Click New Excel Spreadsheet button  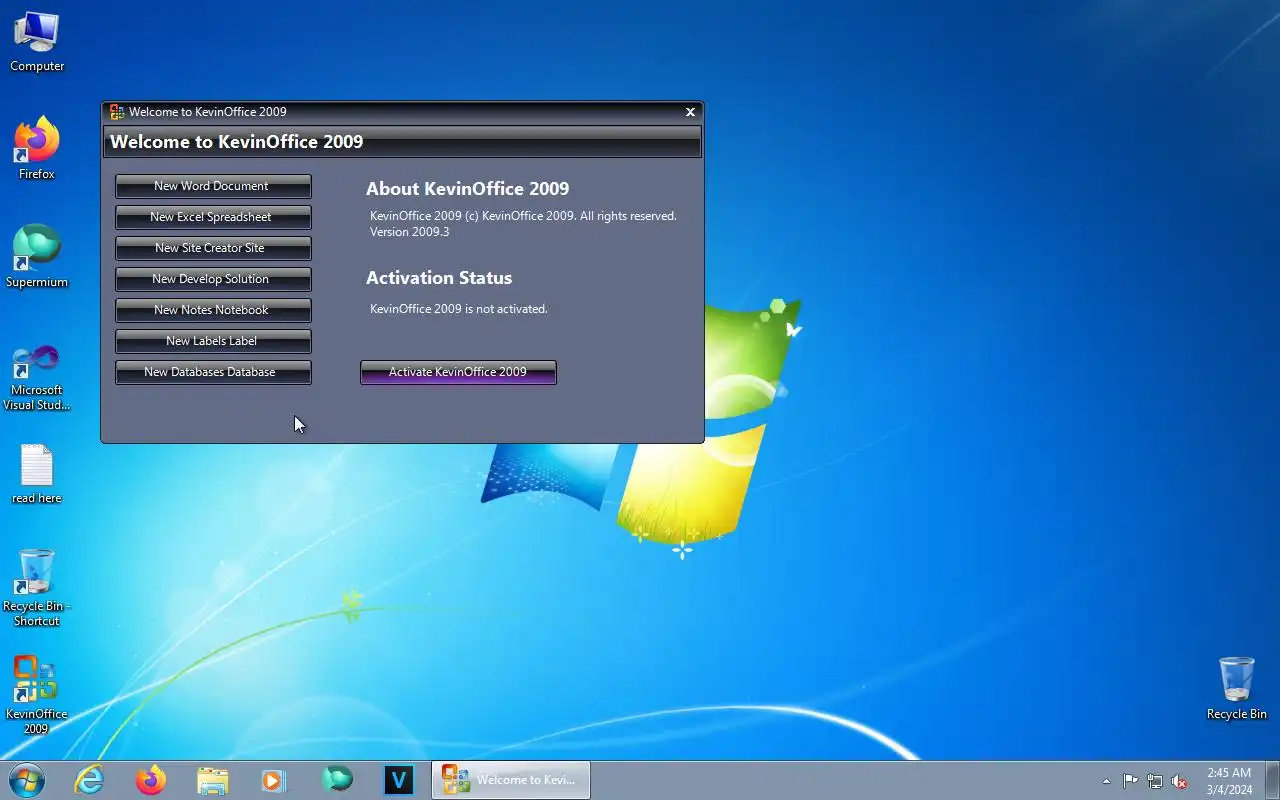click(x=213, y=217)
